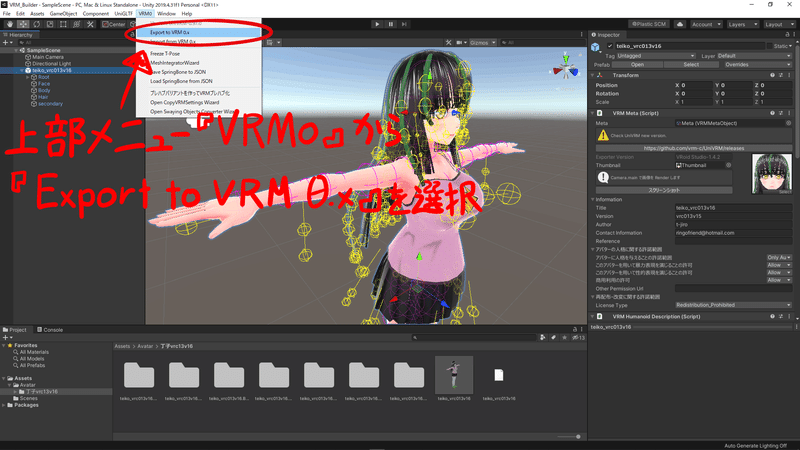Open custom editor tools icon
This screenshot has height=450, width=800.
pyautogui.click(x=90, y=24)
